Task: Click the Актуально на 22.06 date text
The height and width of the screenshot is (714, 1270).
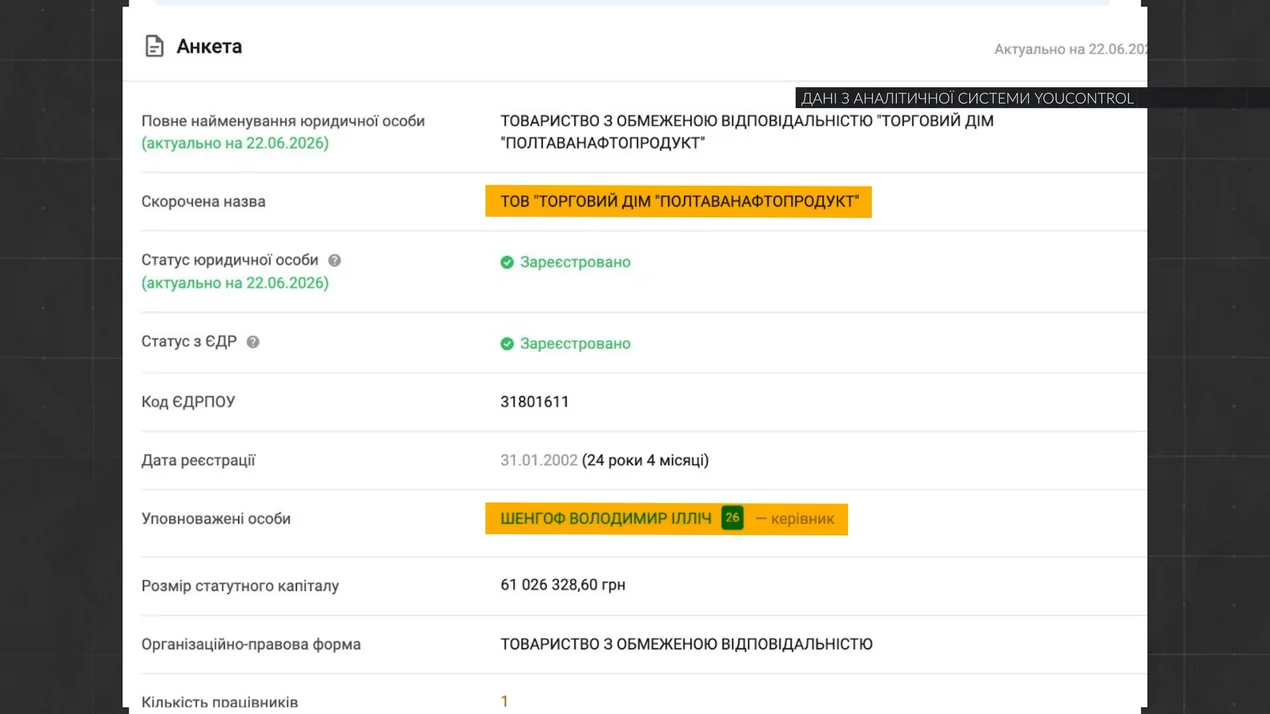Action: pyautogui.click(x=1070, y=49)
